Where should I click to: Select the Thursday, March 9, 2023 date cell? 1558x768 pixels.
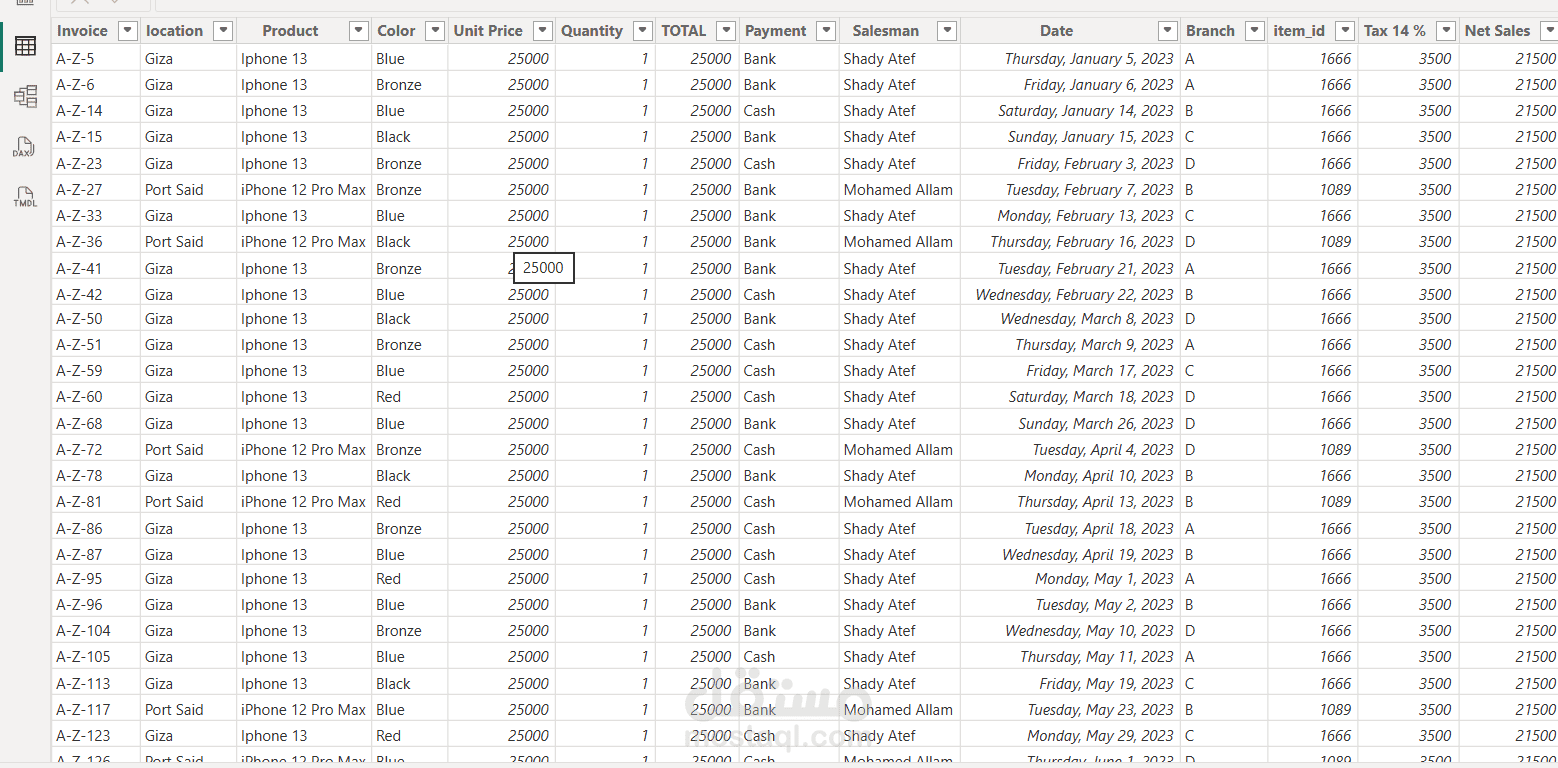1094,345
